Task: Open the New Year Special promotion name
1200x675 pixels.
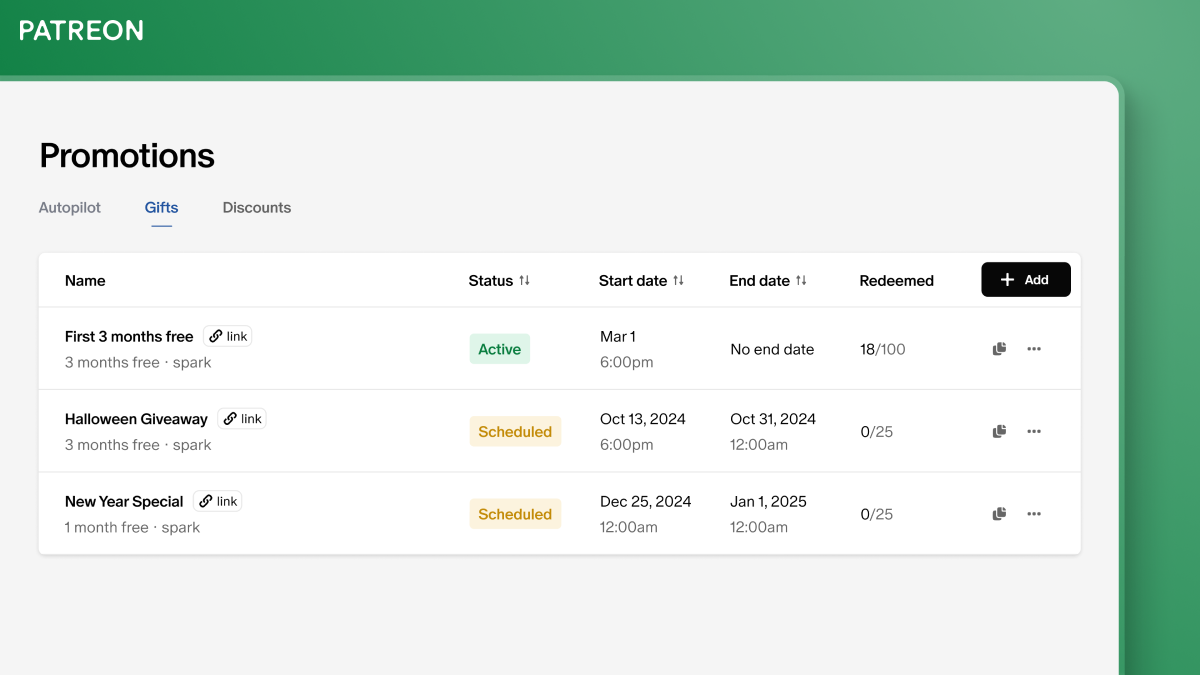Action: [x=124, y=502]
